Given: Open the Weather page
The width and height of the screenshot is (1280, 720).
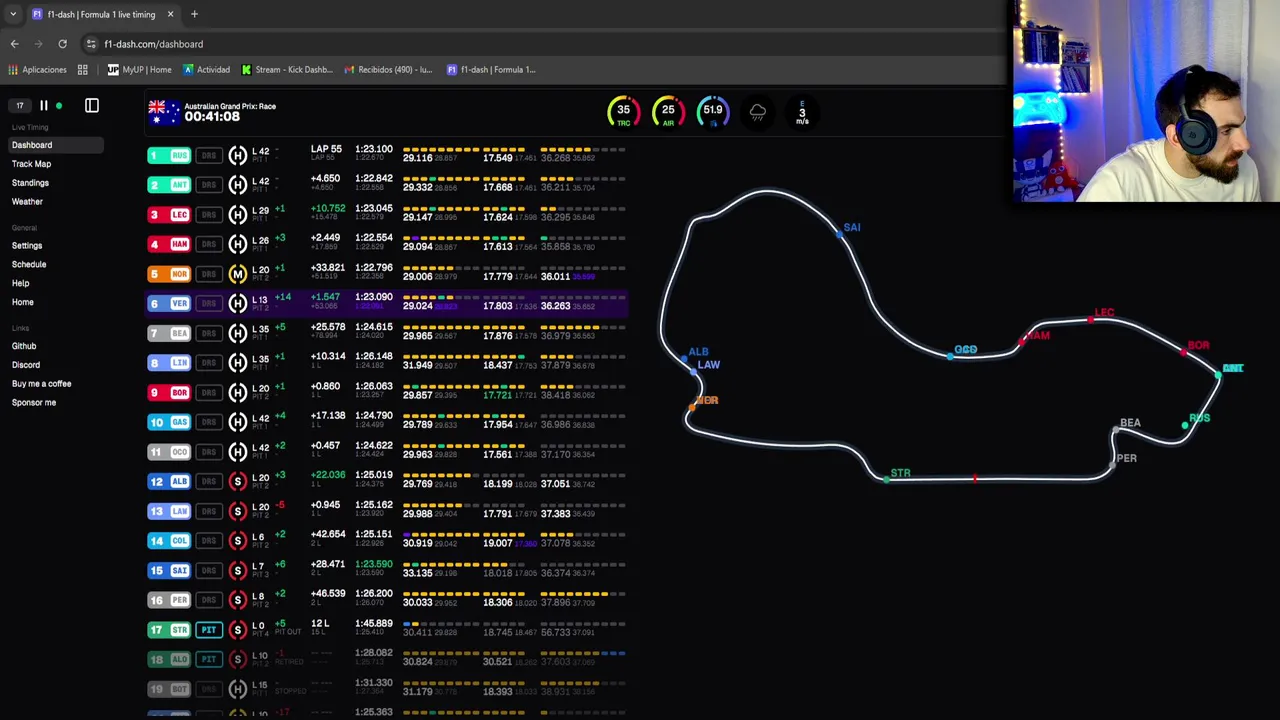Looking at the screenshot, I should click(27, 202).
